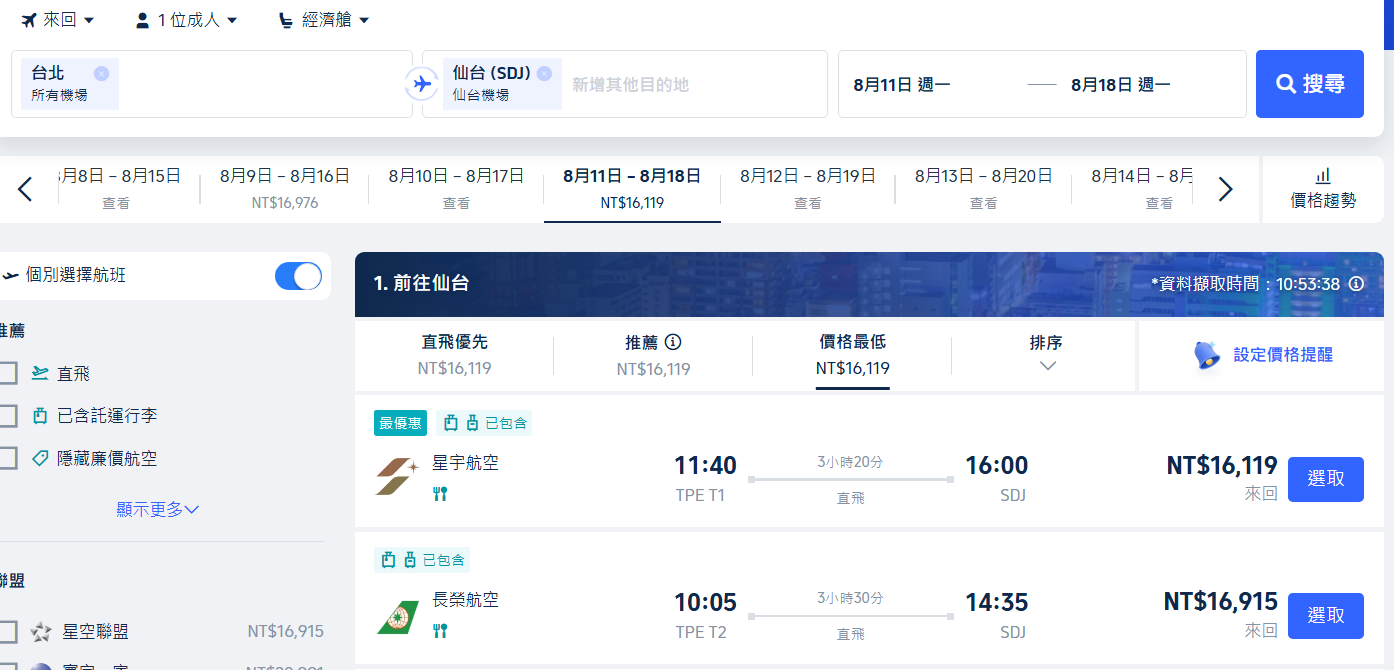Screen dimensions: 1394x670
Task: Show later dates with the right arrow
Action: tap(1225, 189)
